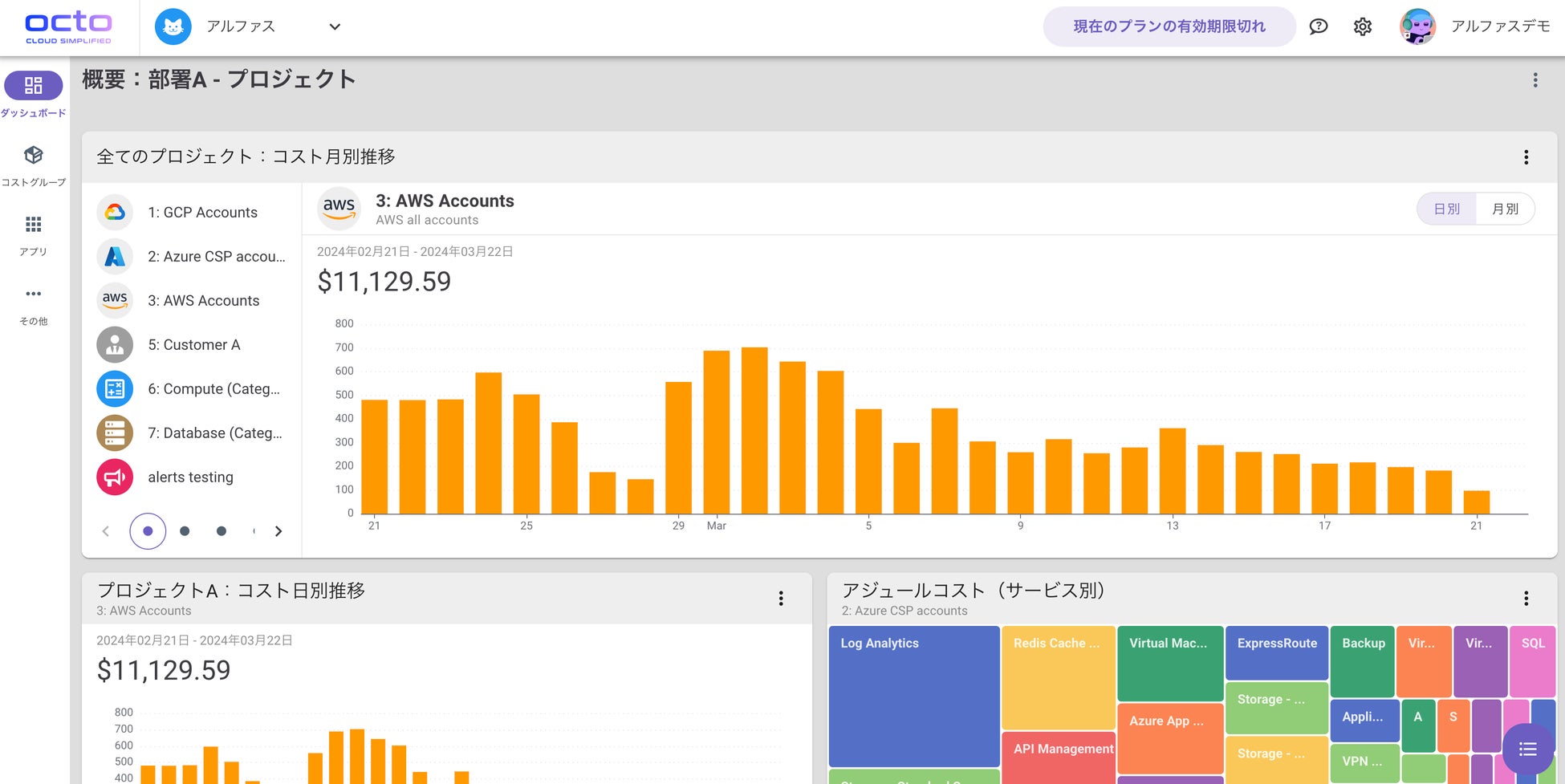Open options for cost monthly trend card
Screen dimensions: 1565x784
[x=1526, y=157]
